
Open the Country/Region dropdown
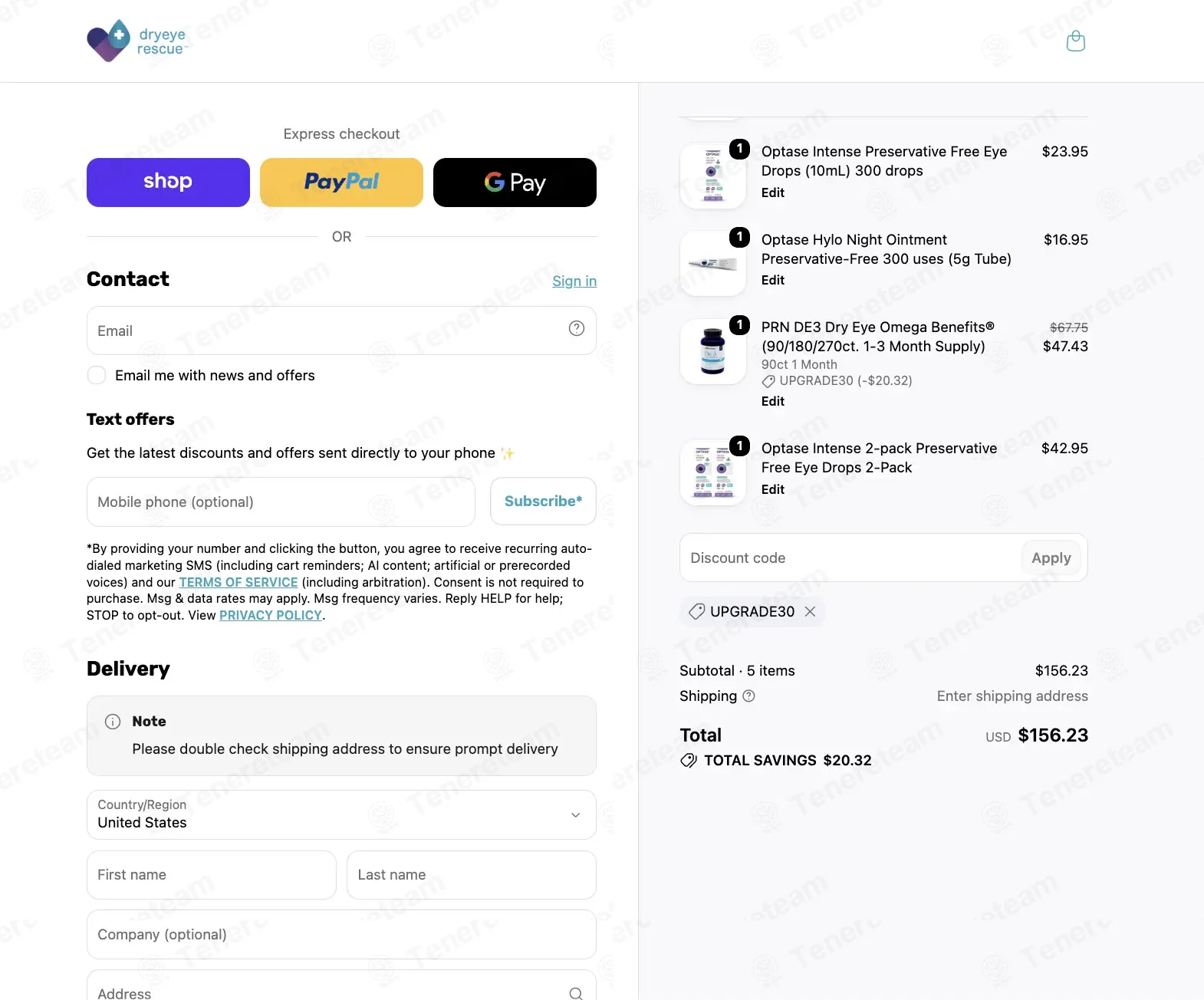[x=341, y=814]
